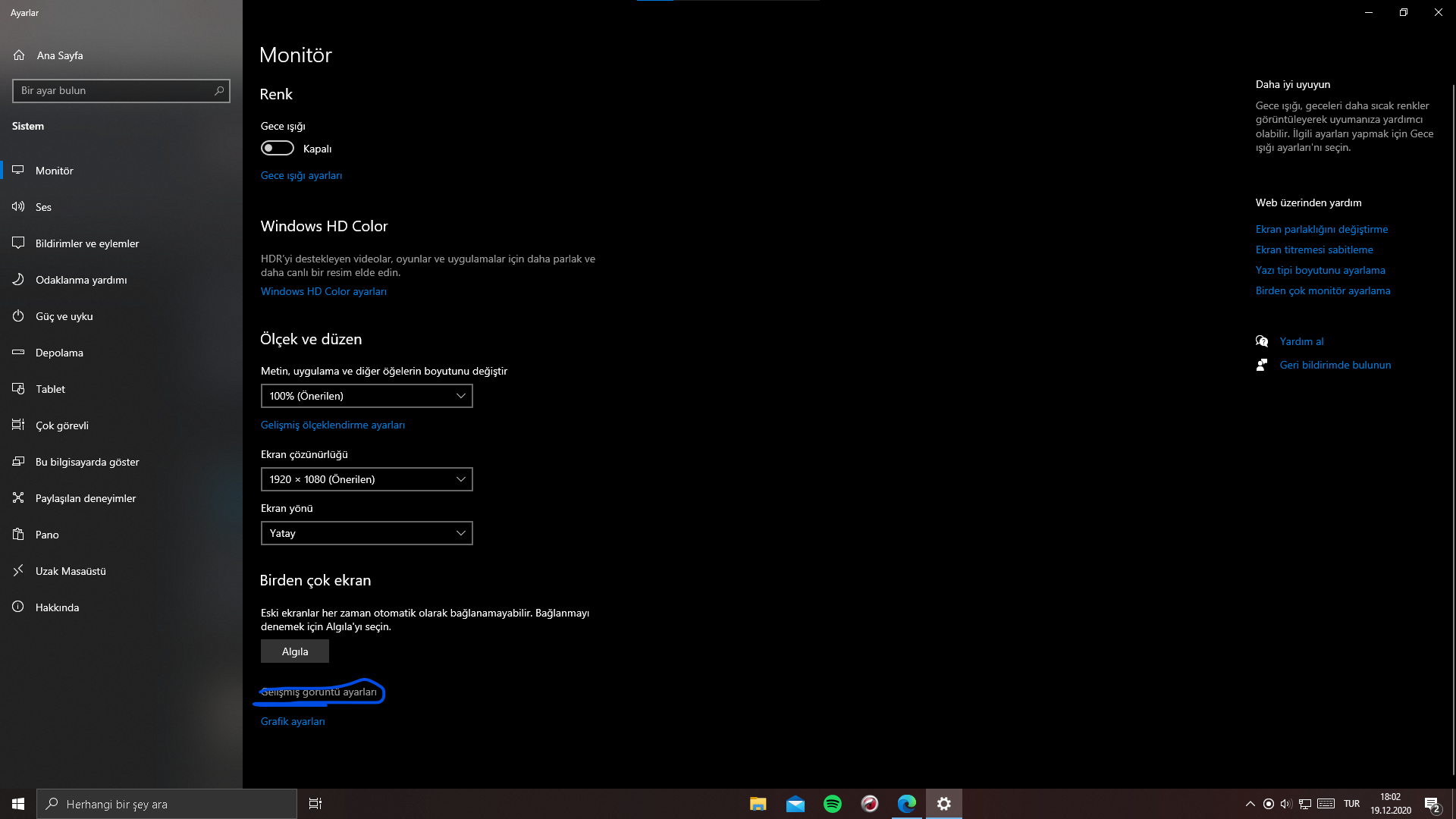Open the Çok görevli settings page
The width and height of the screenshot is (1456, 819).
[x=62, y=425]
